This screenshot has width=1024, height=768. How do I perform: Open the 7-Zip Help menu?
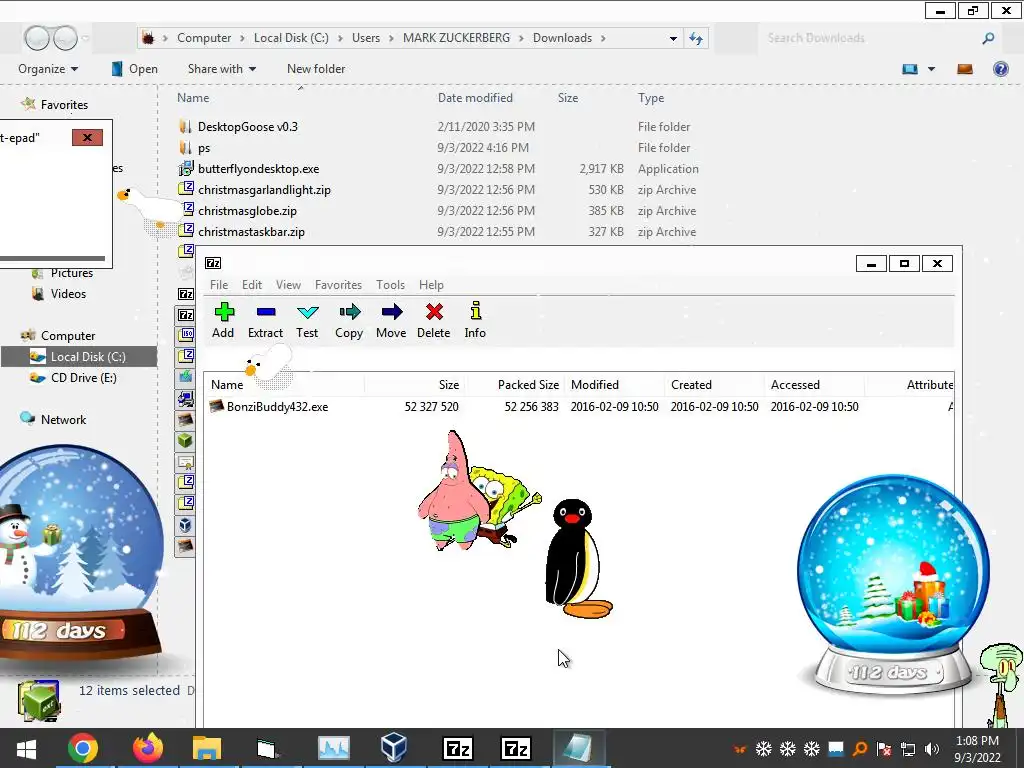(x=431, y=285)
